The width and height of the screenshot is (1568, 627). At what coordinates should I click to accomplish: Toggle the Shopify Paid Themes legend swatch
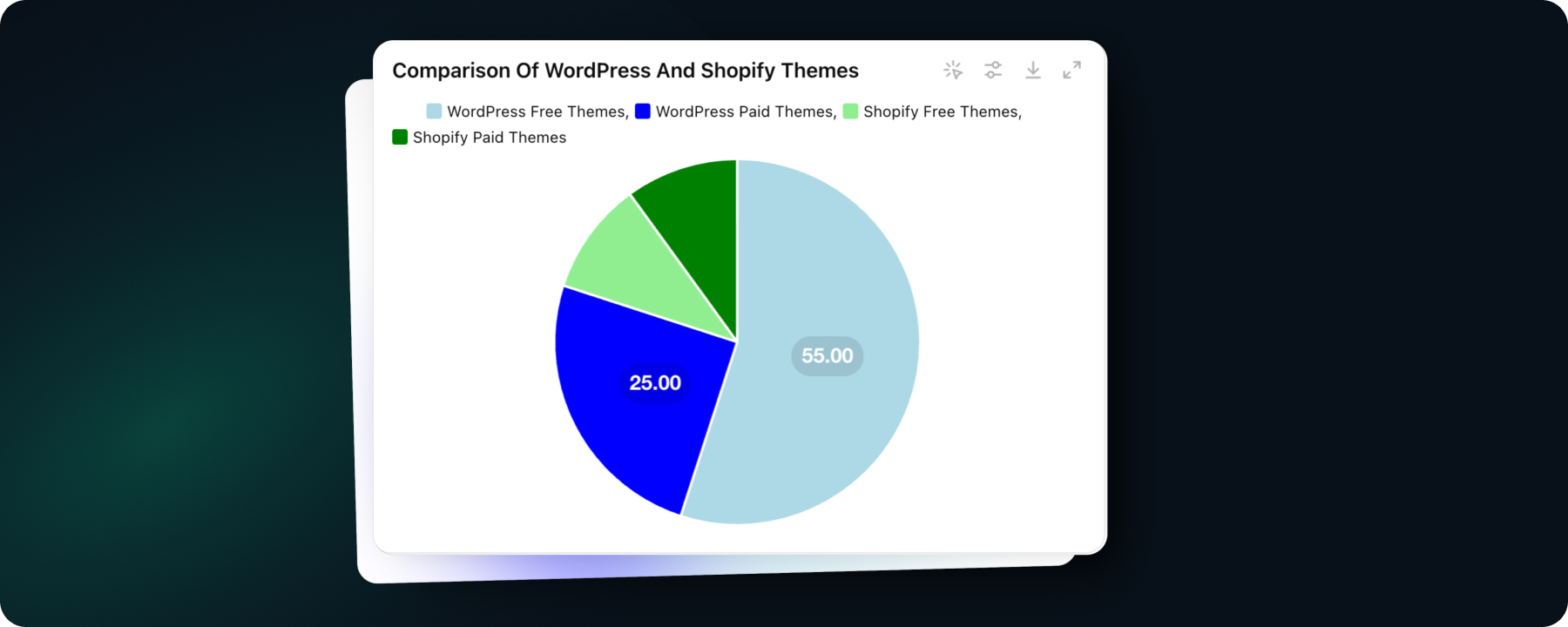pyautogui.click(x=400, y=137)
